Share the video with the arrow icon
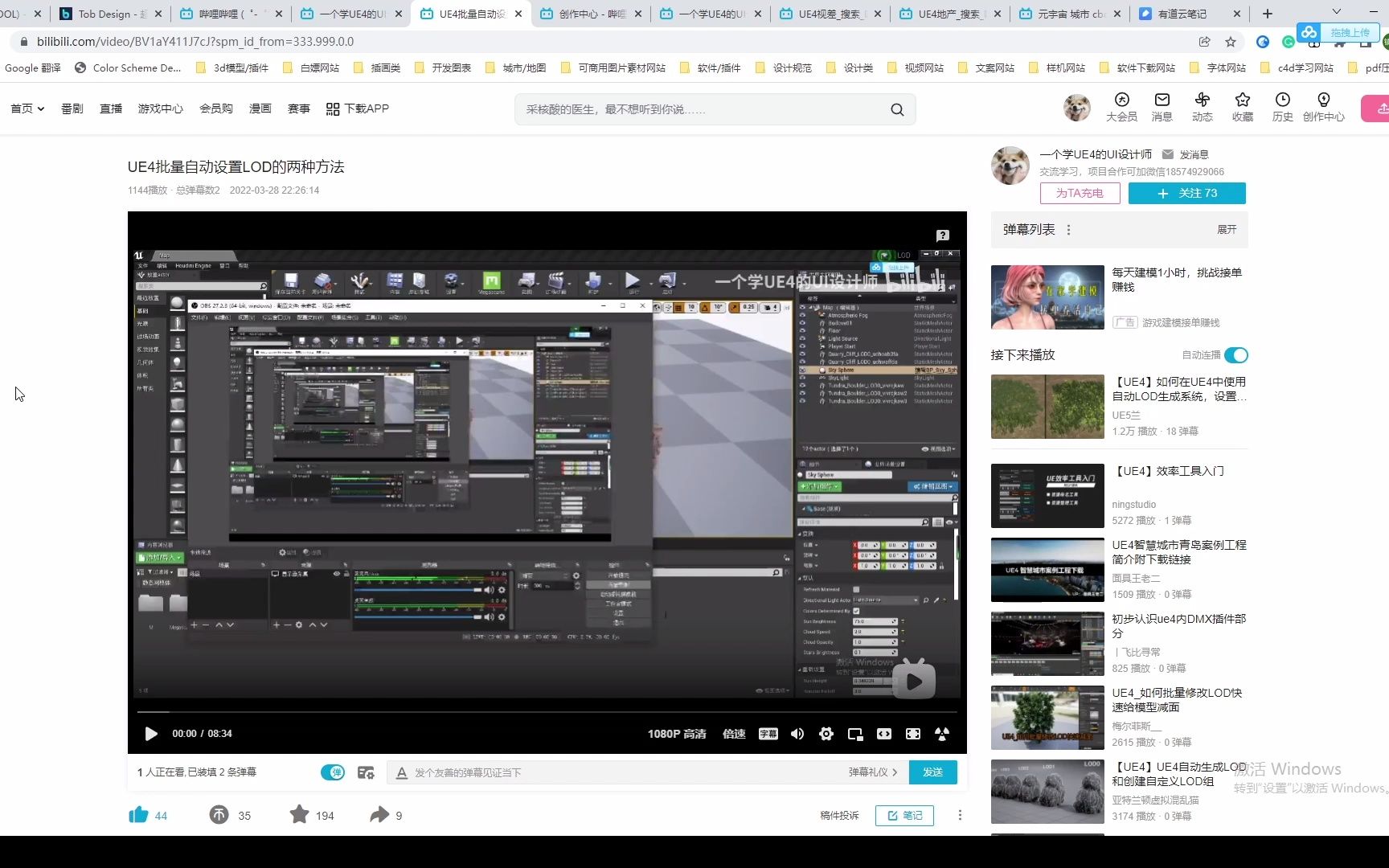Image resolution: width=1389 pixels, height=868 pixels. tap(379, 815)
